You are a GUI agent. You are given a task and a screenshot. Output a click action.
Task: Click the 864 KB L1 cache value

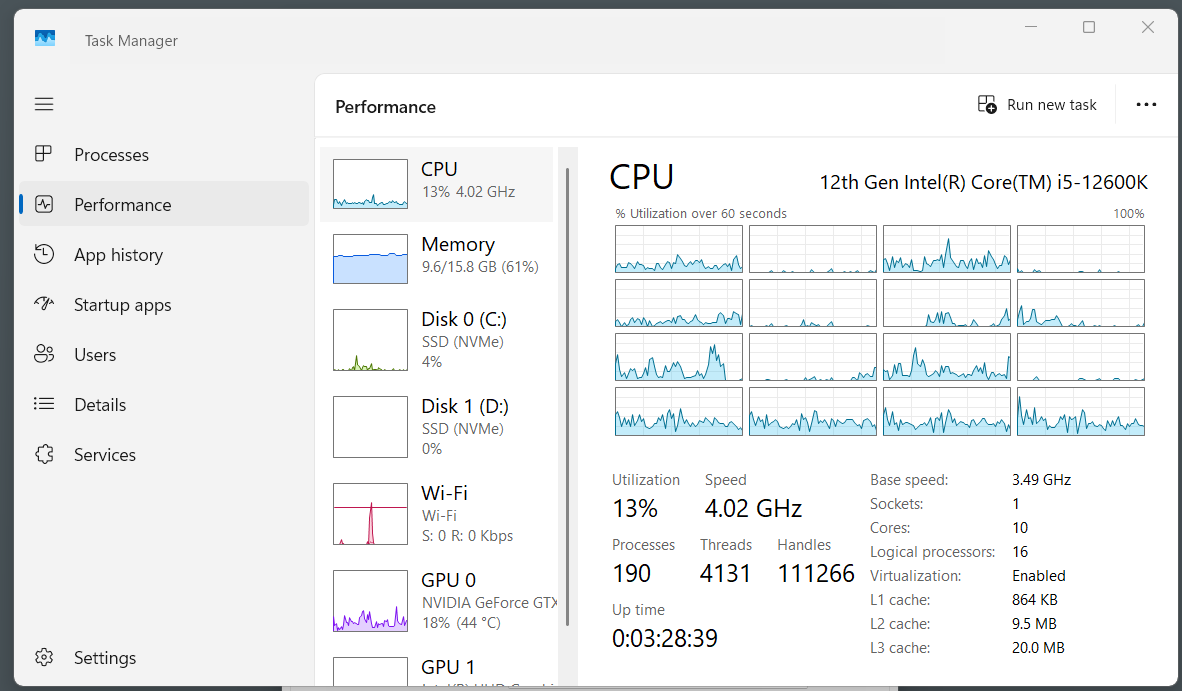pos(1034,600)
